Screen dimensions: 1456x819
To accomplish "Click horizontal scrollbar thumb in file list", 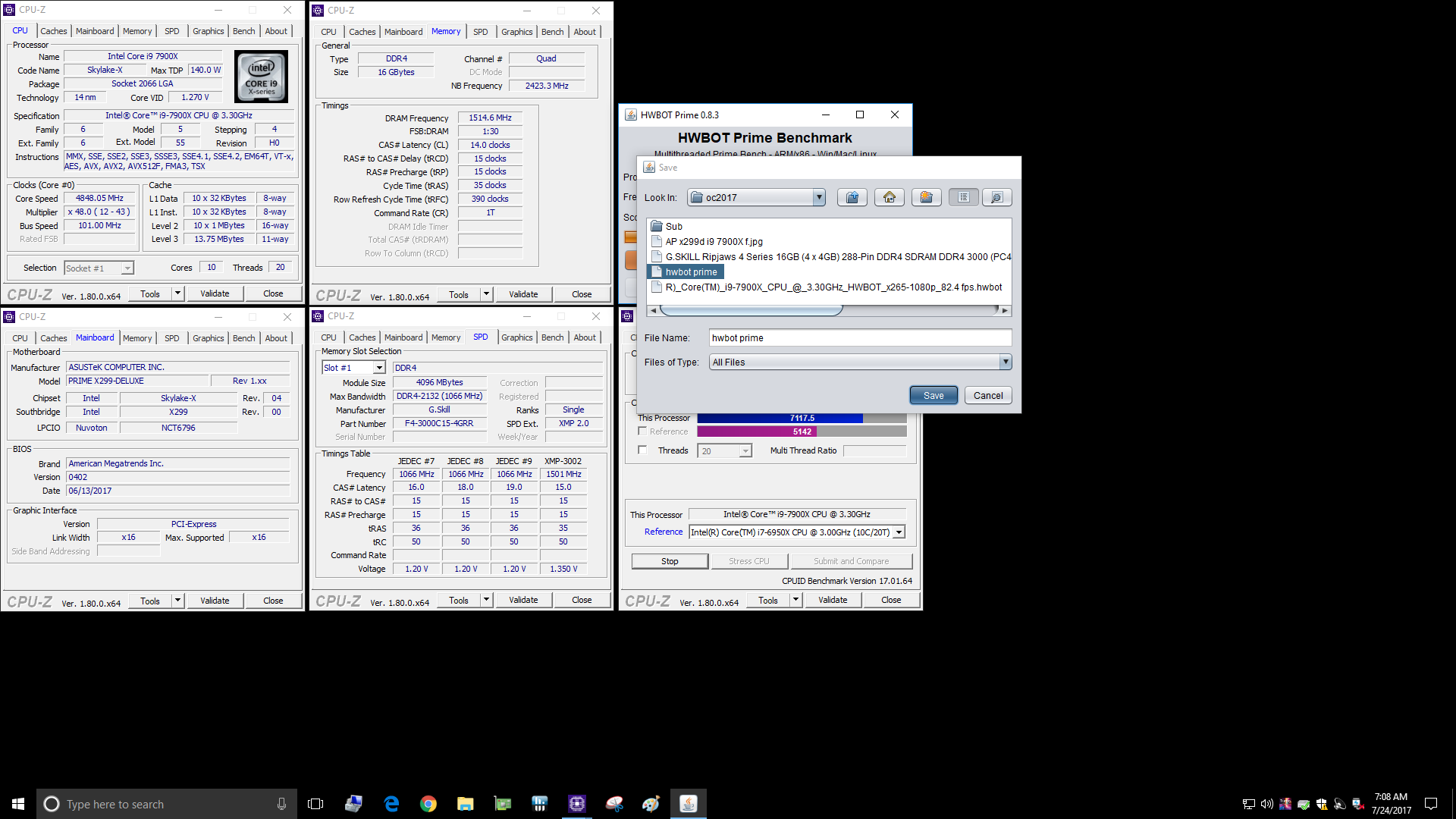I will pyautogui.click(x=752, y=310).
